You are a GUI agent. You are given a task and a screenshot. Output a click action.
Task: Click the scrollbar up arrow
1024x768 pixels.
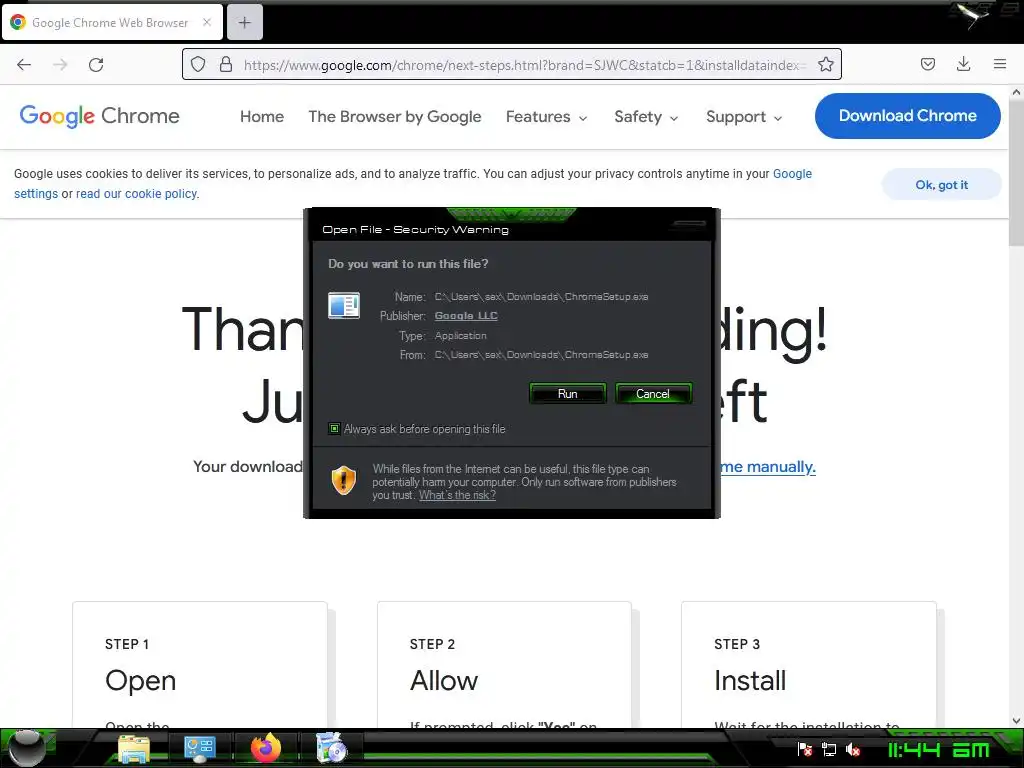click(x=1016, y=92)
